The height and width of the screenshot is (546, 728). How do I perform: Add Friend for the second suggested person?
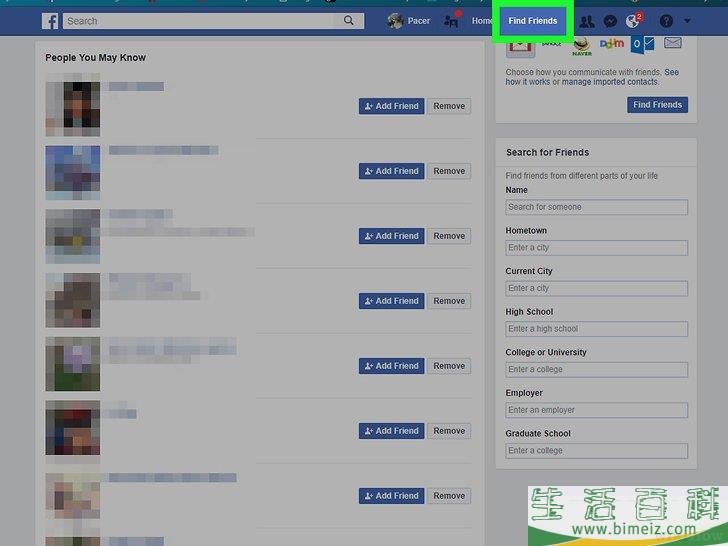pos(391,171)
